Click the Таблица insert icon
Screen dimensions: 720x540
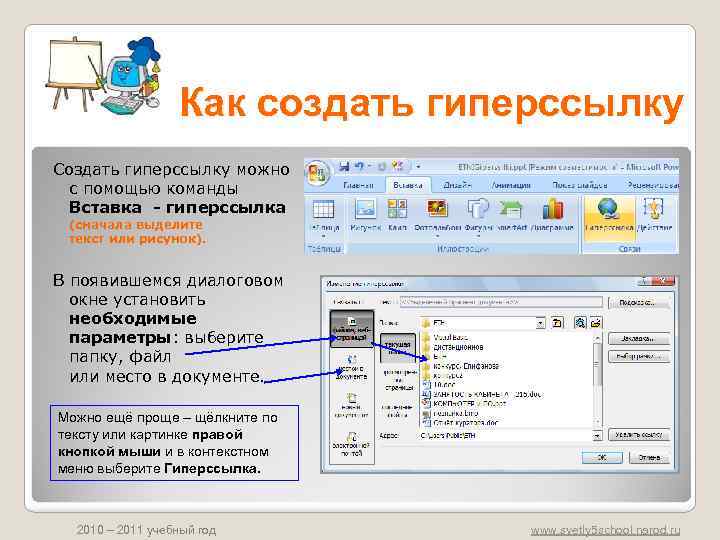[323, 210]
